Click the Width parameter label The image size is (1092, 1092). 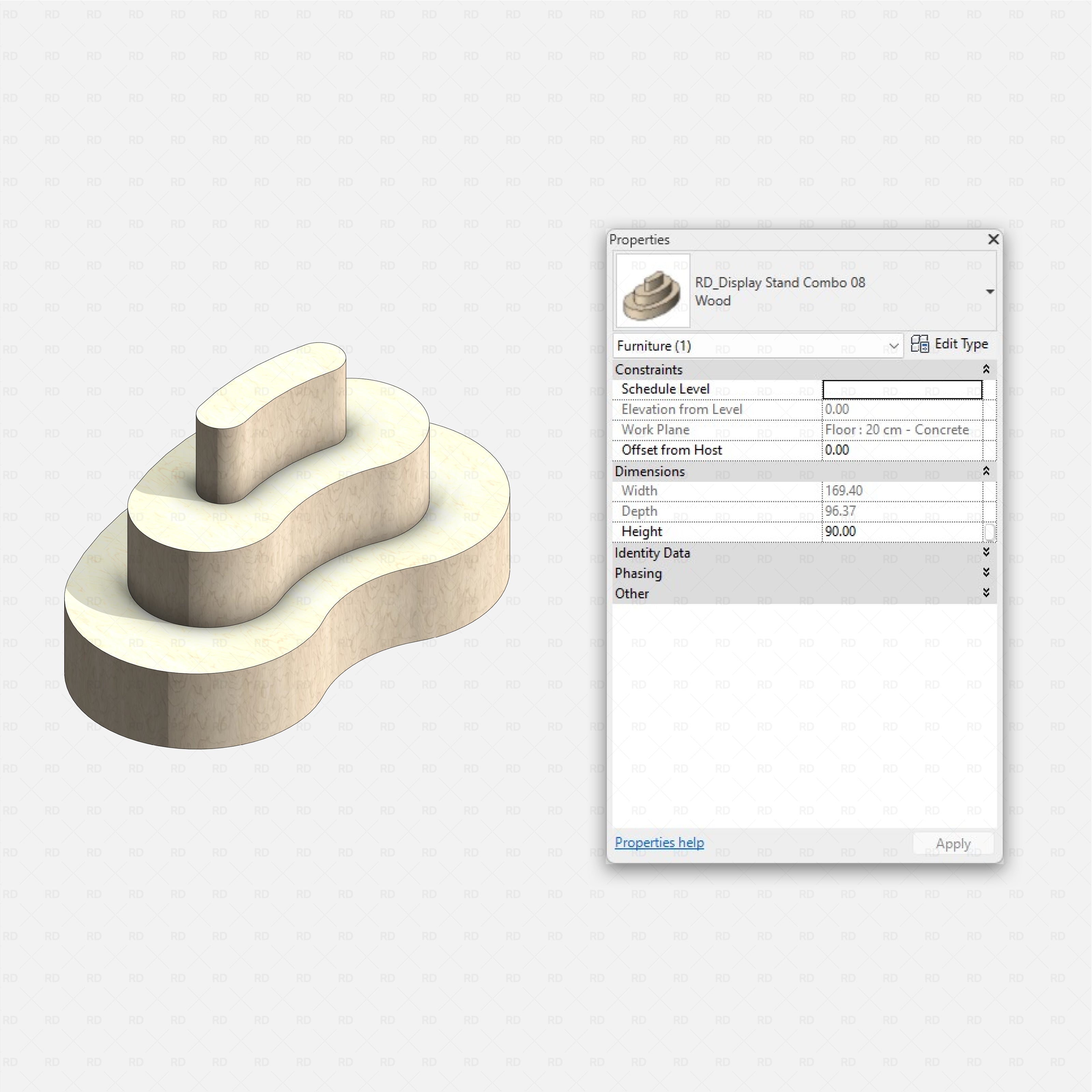pyautogui.click(x=639, y=491)
